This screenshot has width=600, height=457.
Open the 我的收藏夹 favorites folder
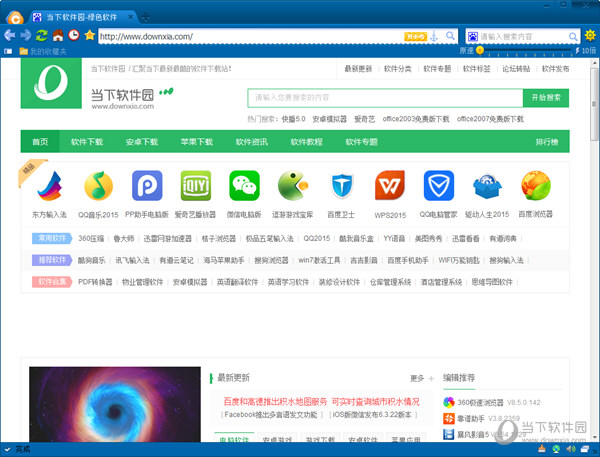click(x=43, y=51)
